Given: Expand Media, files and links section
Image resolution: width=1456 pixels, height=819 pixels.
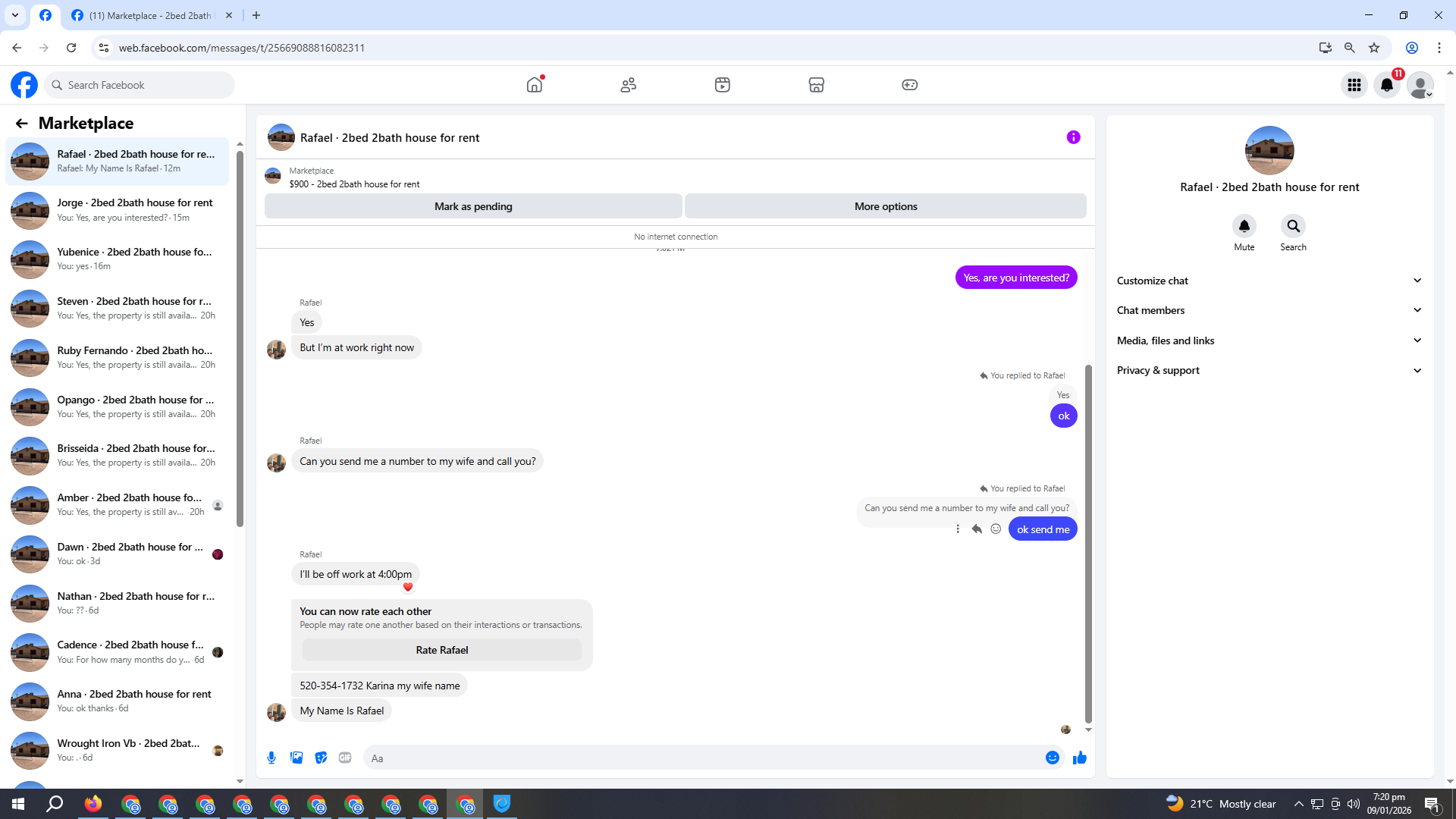Looking at the screenshot, I should (x=1269, y=340).
